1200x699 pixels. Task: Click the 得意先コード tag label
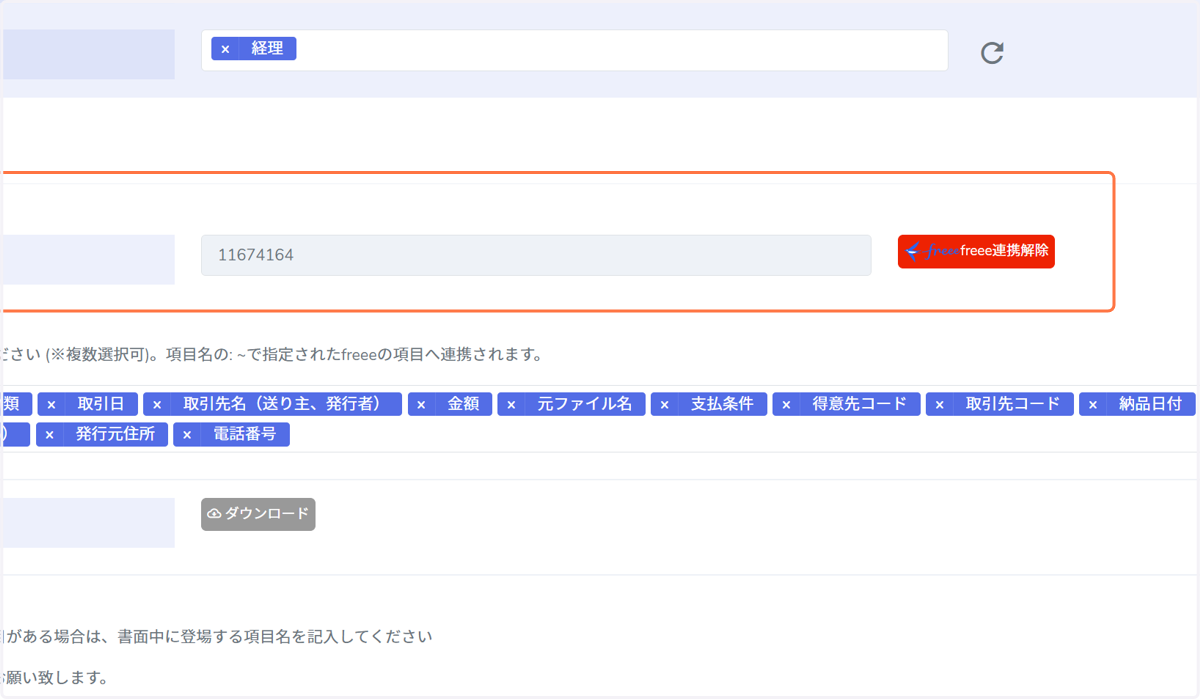(860, 404)
